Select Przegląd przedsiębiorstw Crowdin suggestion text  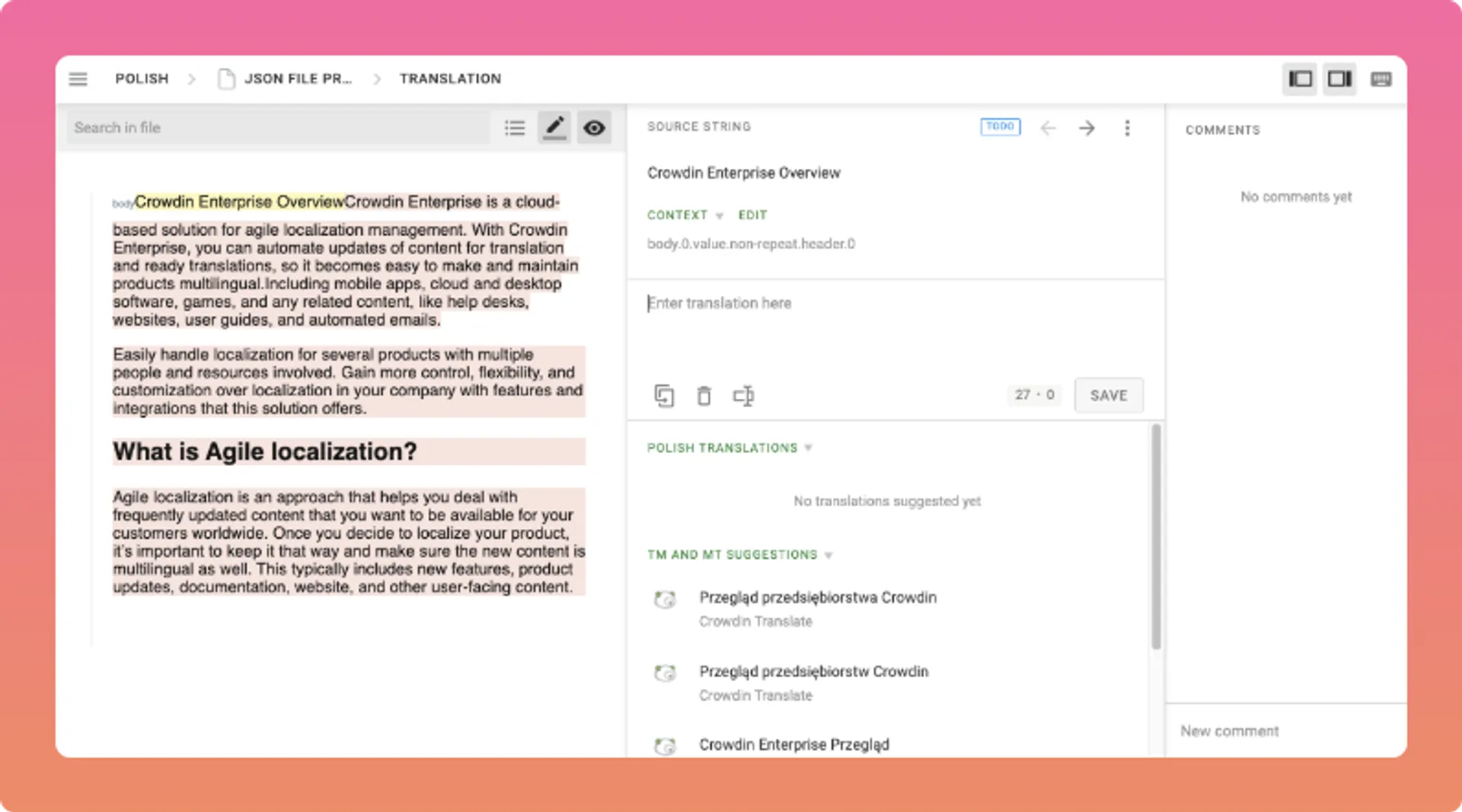point(814,671)
